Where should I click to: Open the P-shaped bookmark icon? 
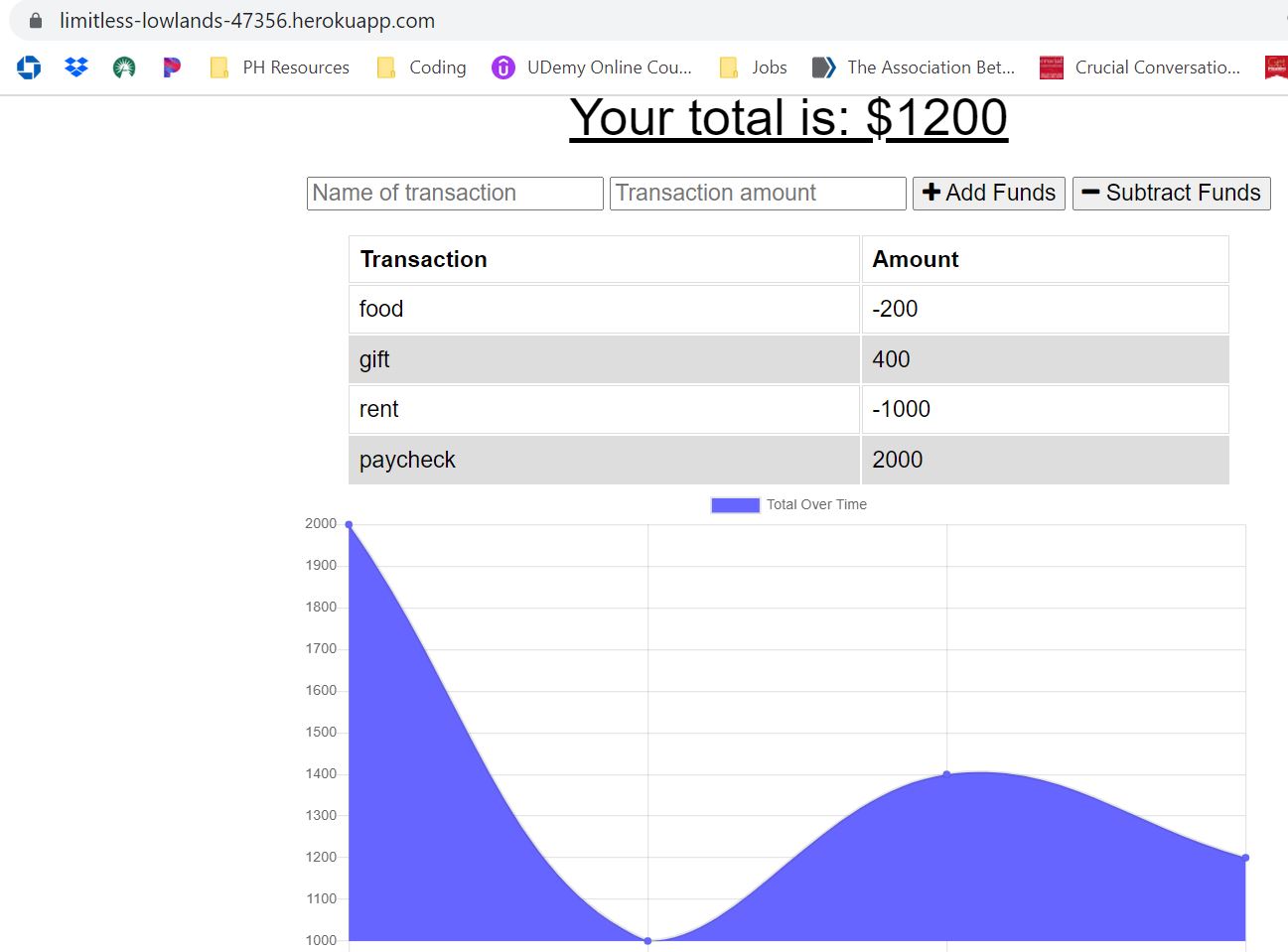point(172,68)
